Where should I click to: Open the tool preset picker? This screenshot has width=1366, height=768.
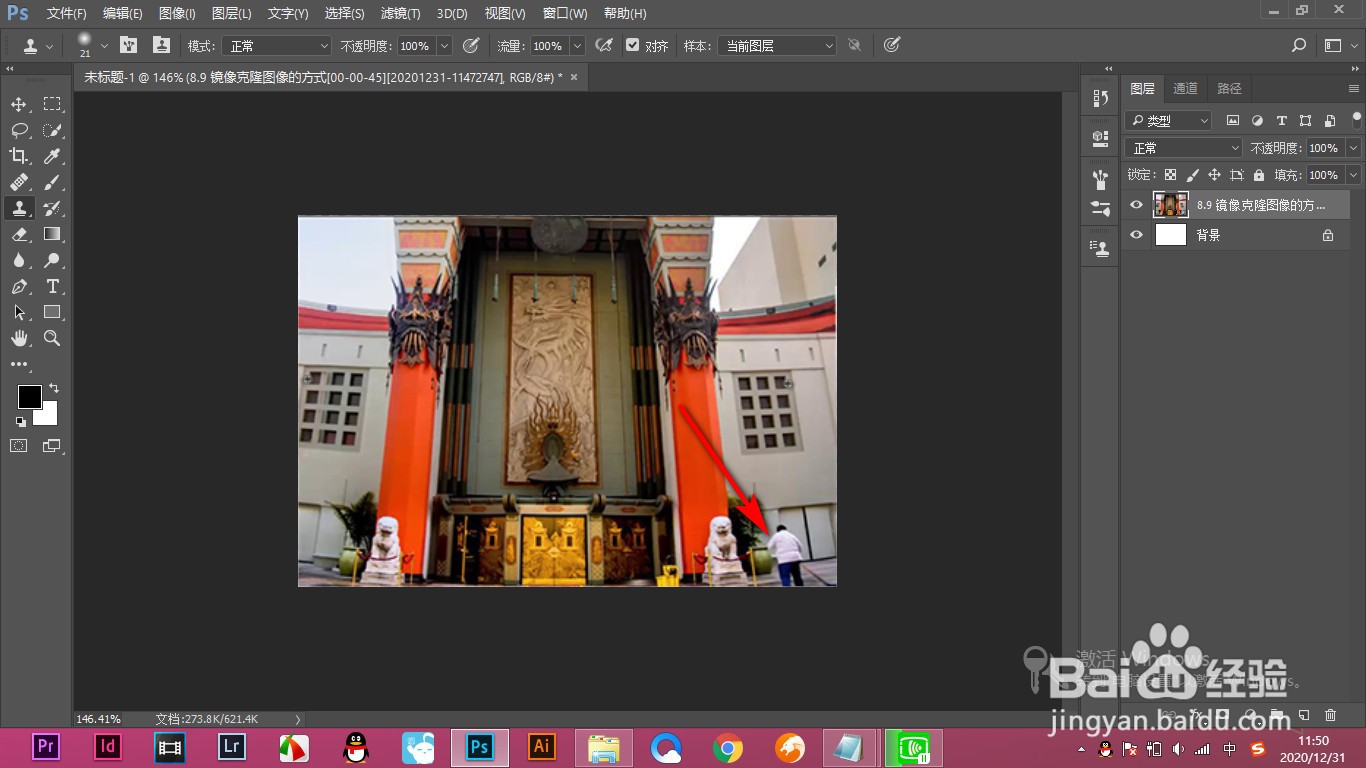tap(37, 45)
